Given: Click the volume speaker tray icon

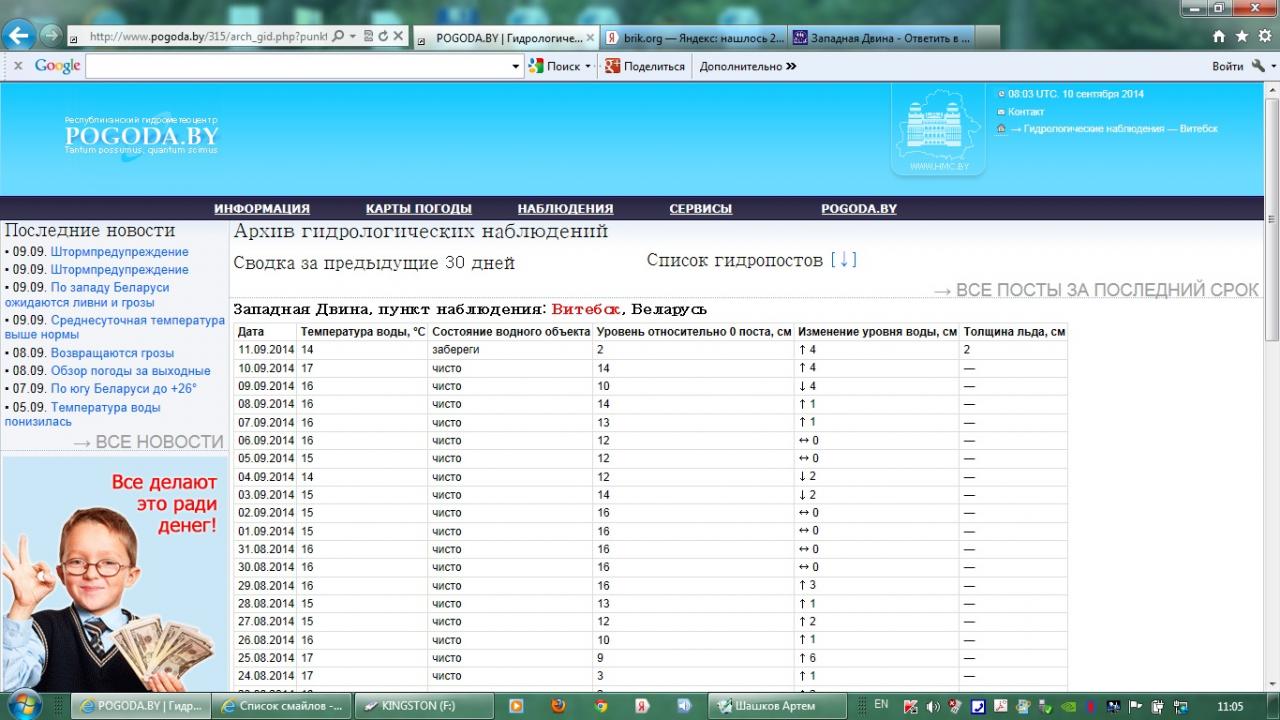Looking at the screenshot, I should pos(933,706).
